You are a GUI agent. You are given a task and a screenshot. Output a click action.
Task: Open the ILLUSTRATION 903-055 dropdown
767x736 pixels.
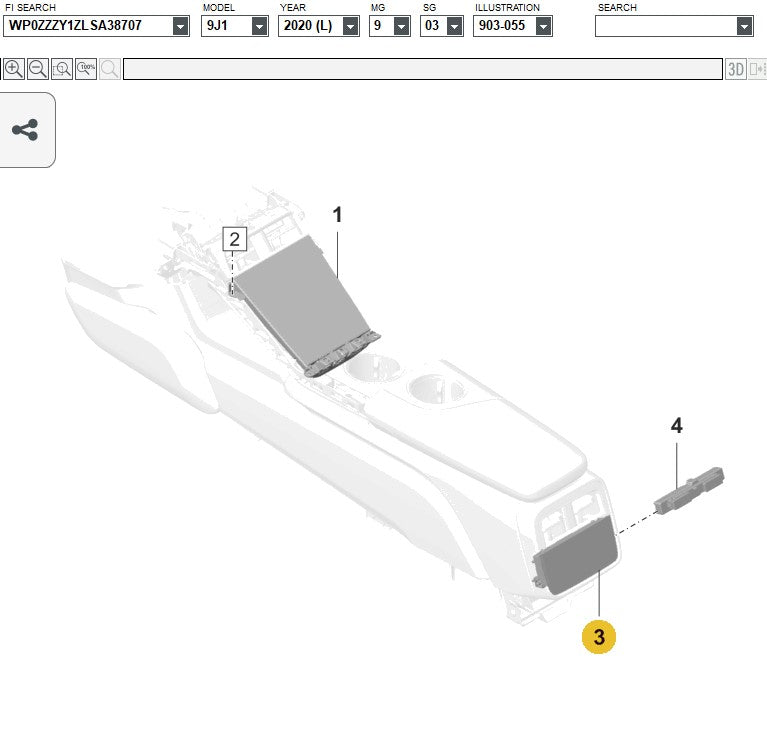click(x=543, y=26)
